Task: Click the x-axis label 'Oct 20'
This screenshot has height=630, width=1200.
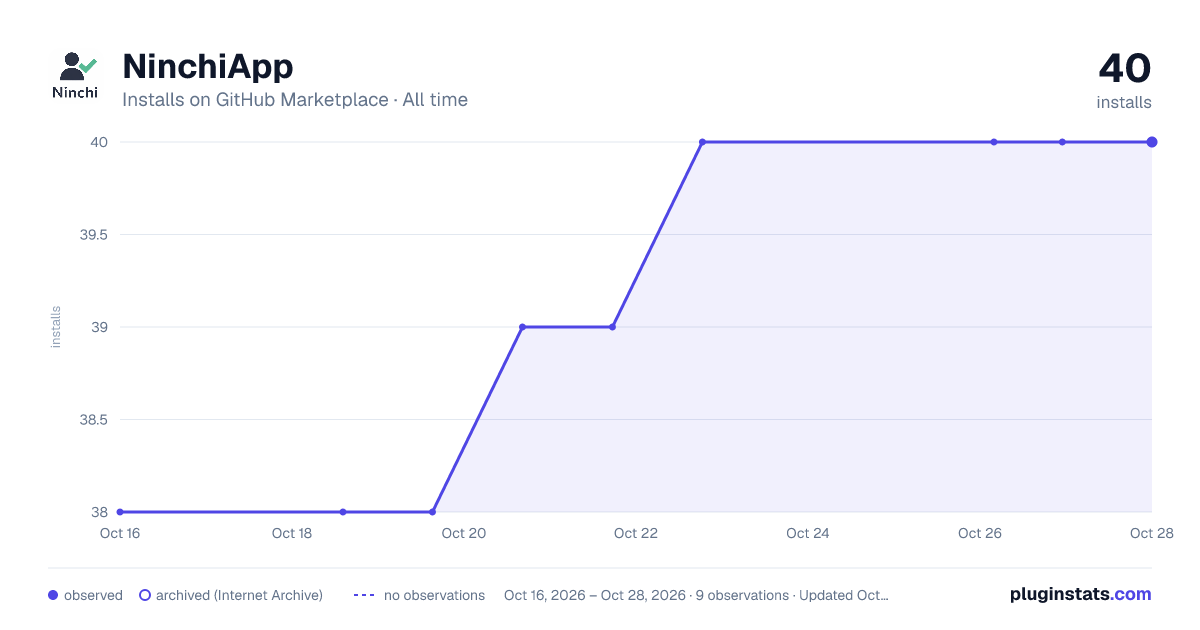Action: (464, 533)
